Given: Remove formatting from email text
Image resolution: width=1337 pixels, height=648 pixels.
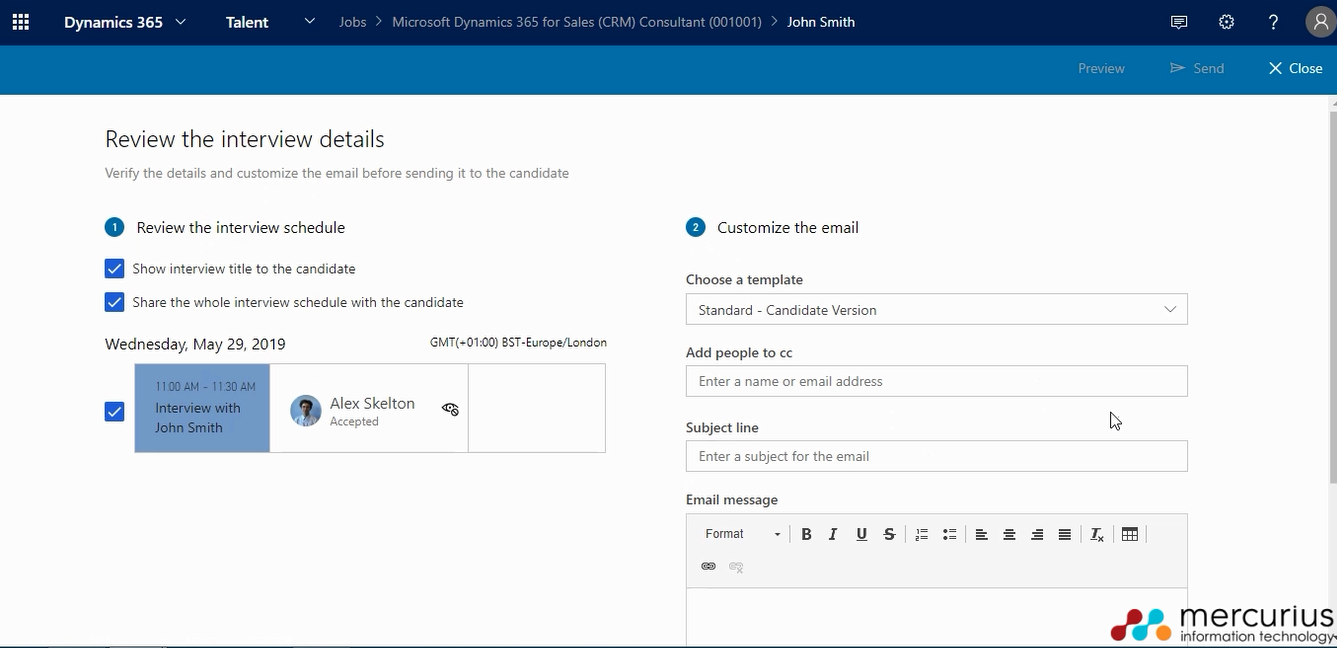Looking at the screenshot, I should coord(1097,534).
